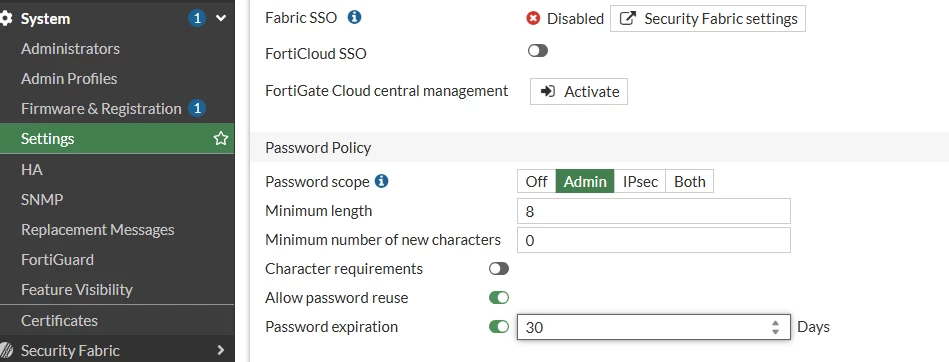Open Feature Visibility page
Image resolution: width=949 pixels, height=362 pixels.
pyautogui.click(x=77, y=290)
